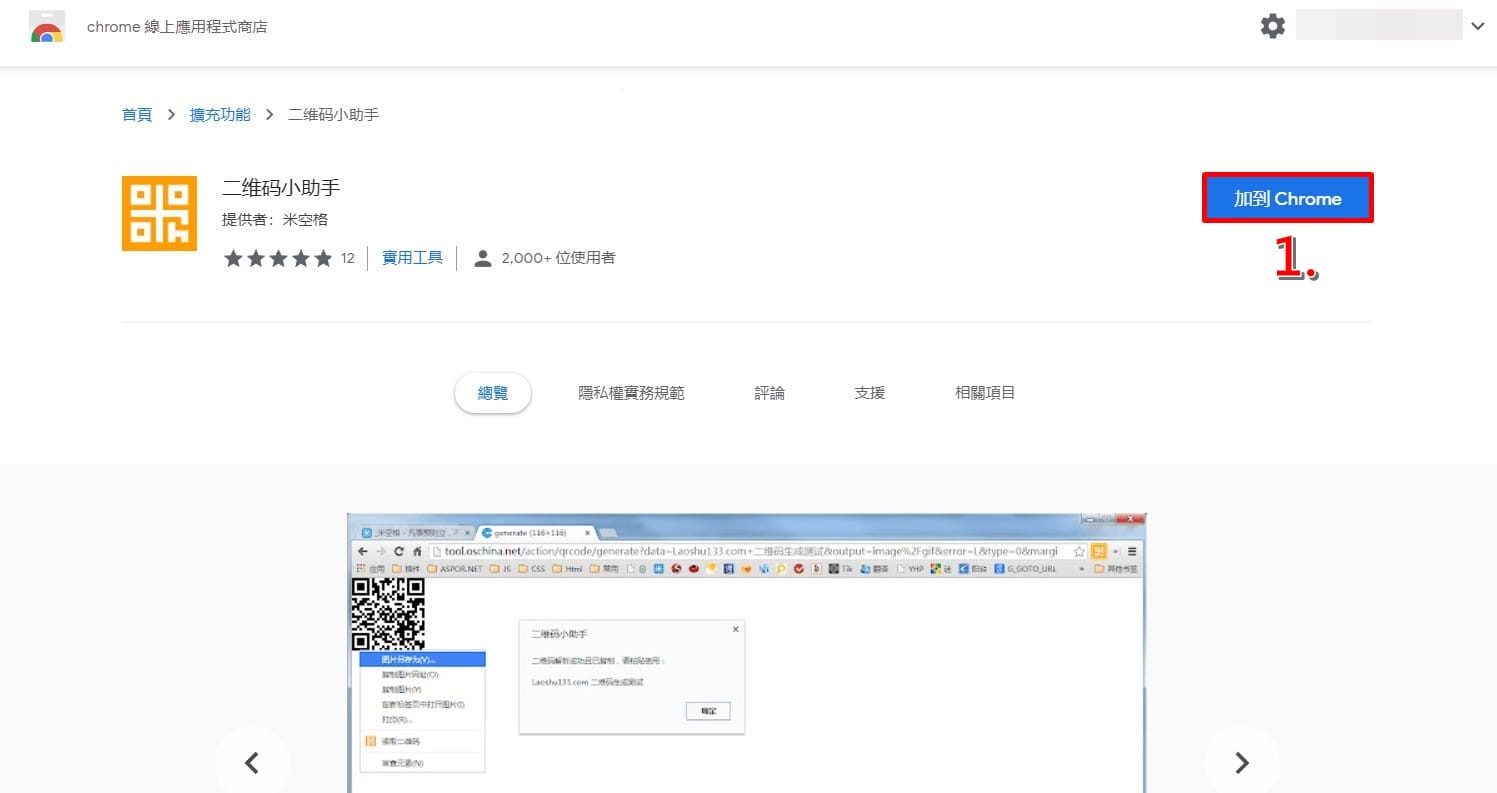Open the settings gear icon

[x=1272, y=26]
